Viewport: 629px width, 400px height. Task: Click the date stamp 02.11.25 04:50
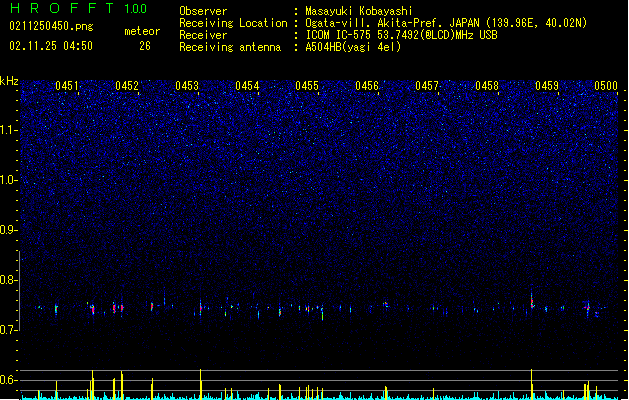click(x=51, y=46)
